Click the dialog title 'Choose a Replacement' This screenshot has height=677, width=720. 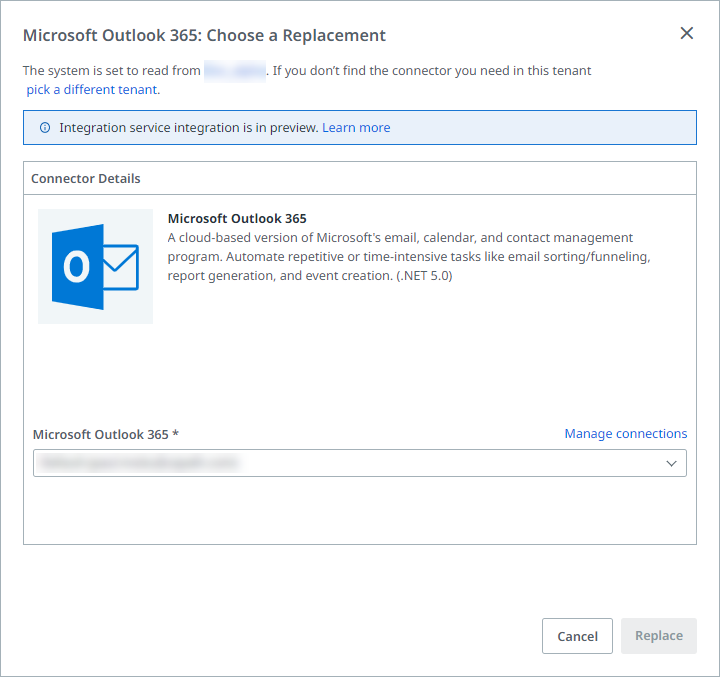pyautogui.click(x=204, y=35)
